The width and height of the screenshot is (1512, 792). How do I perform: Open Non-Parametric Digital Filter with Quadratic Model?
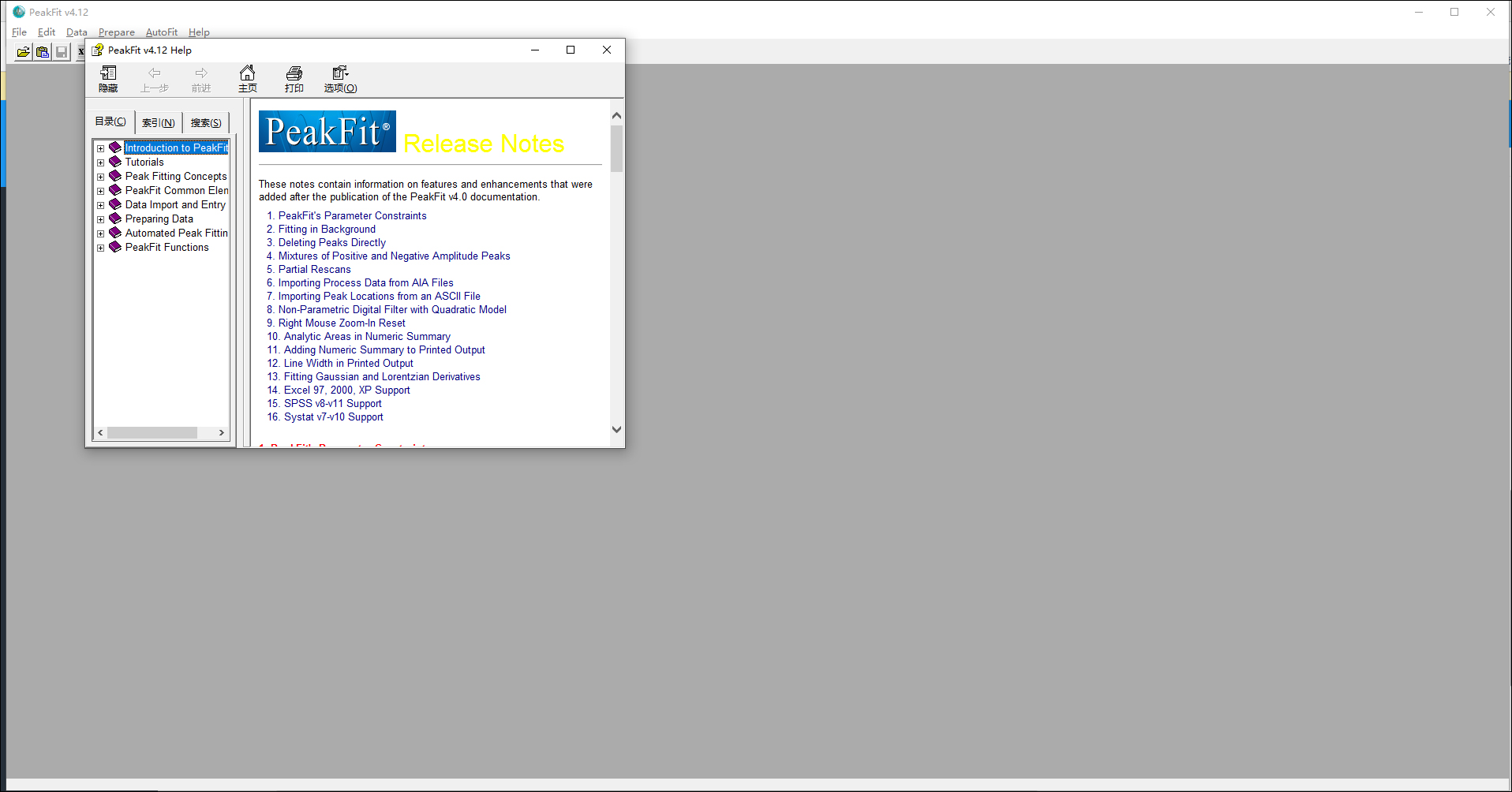tap(392, 309)
